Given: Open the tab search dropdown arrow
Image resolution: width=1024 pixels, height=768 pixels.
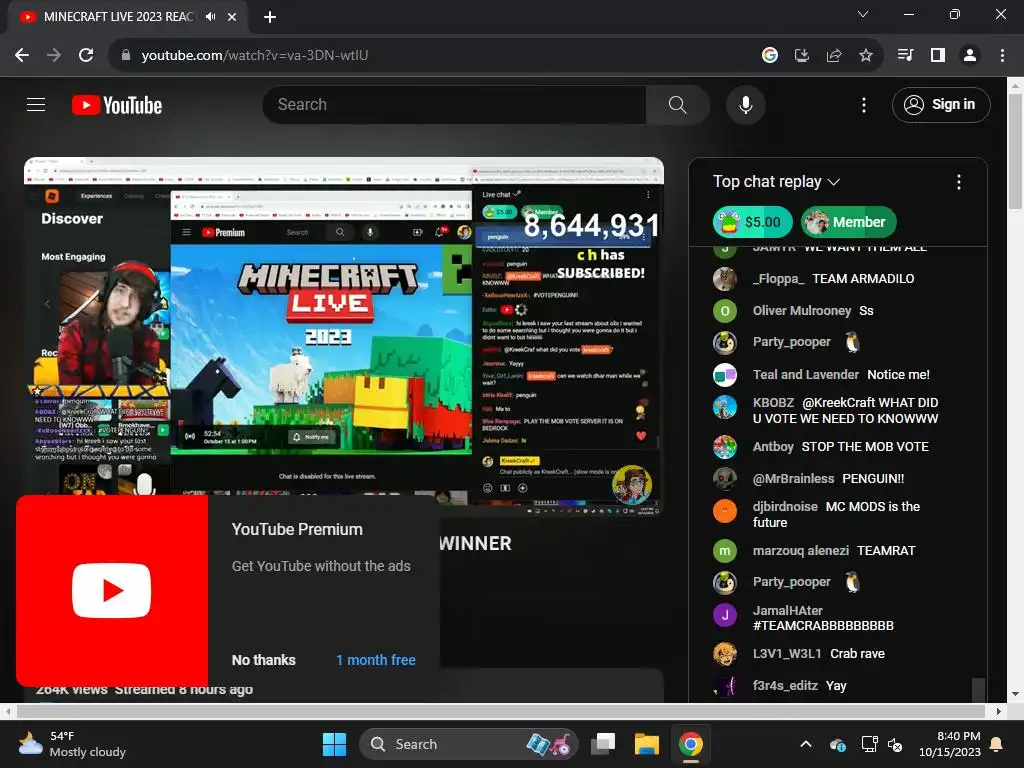Looking at the screenshot, I should [863, 14].
